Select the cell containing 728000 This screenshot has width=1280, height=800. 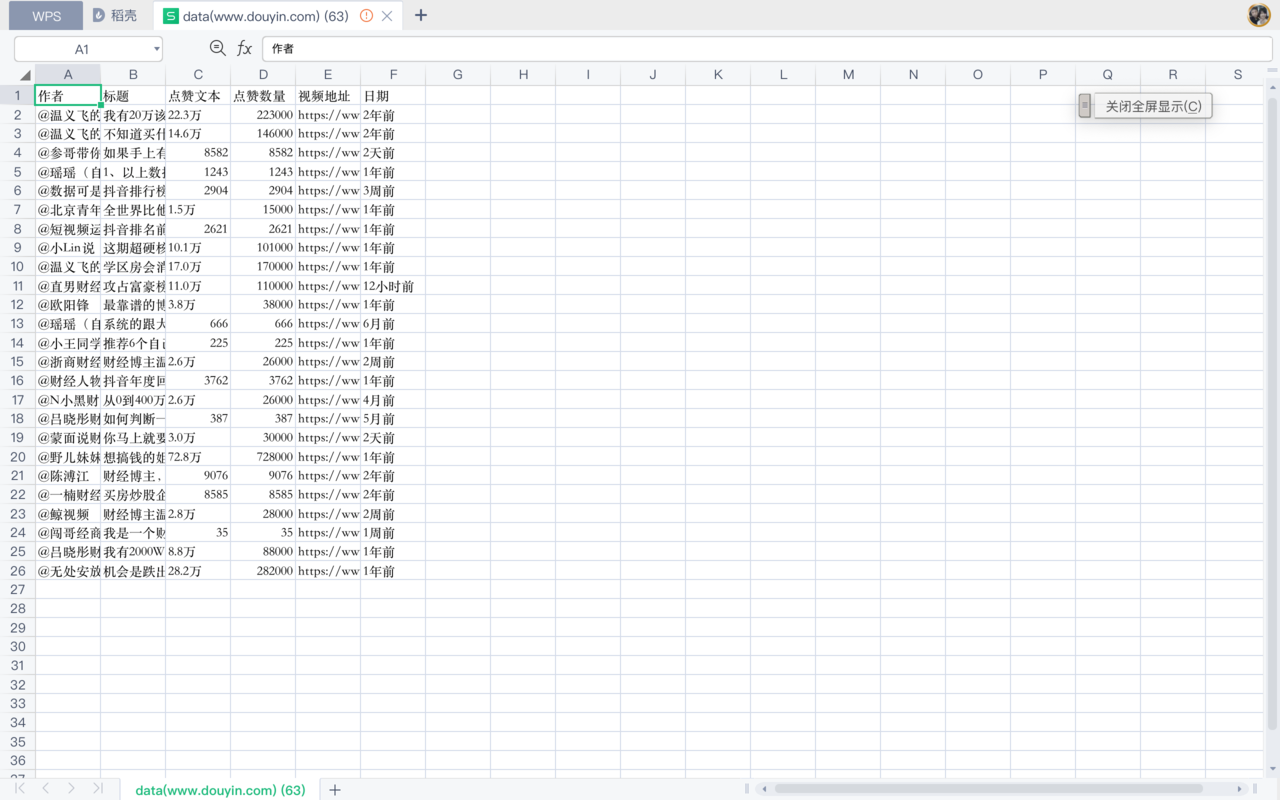(x=263, y=457)
